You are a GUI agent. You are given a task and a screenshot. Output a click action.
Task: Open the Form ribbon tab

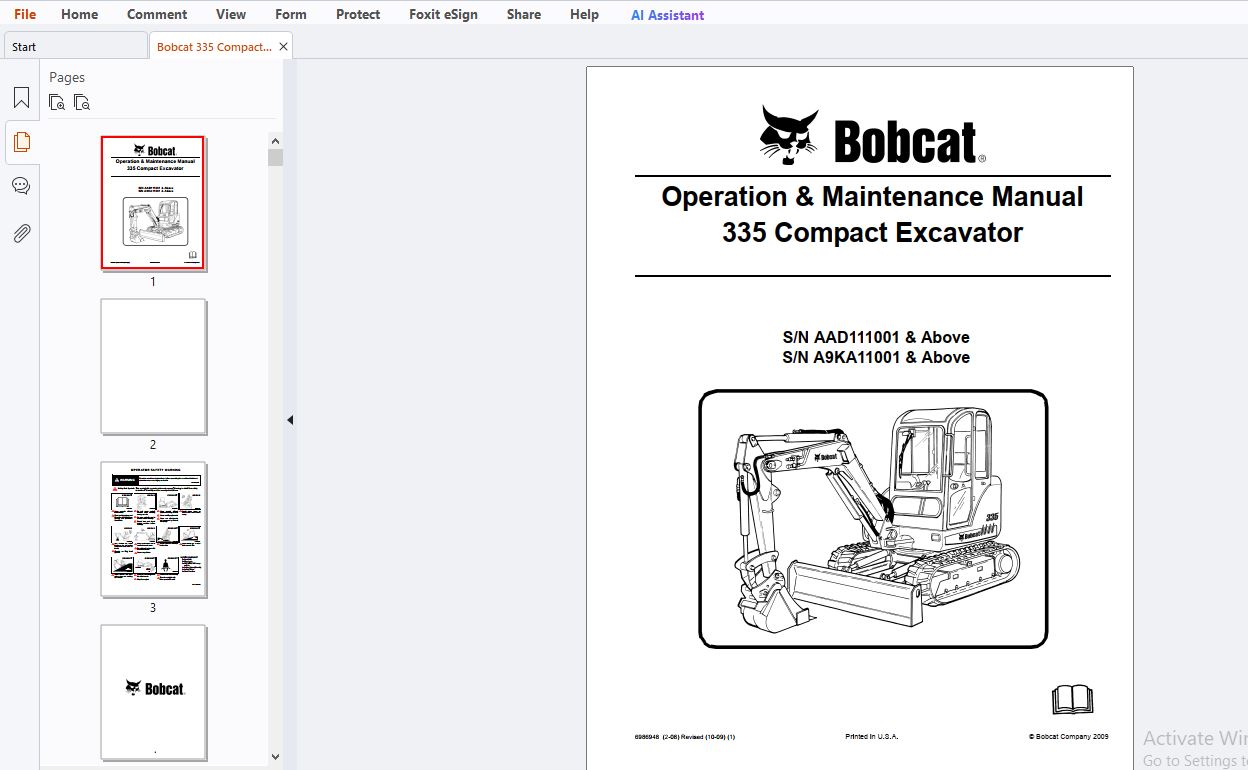[x=291, y=14]
